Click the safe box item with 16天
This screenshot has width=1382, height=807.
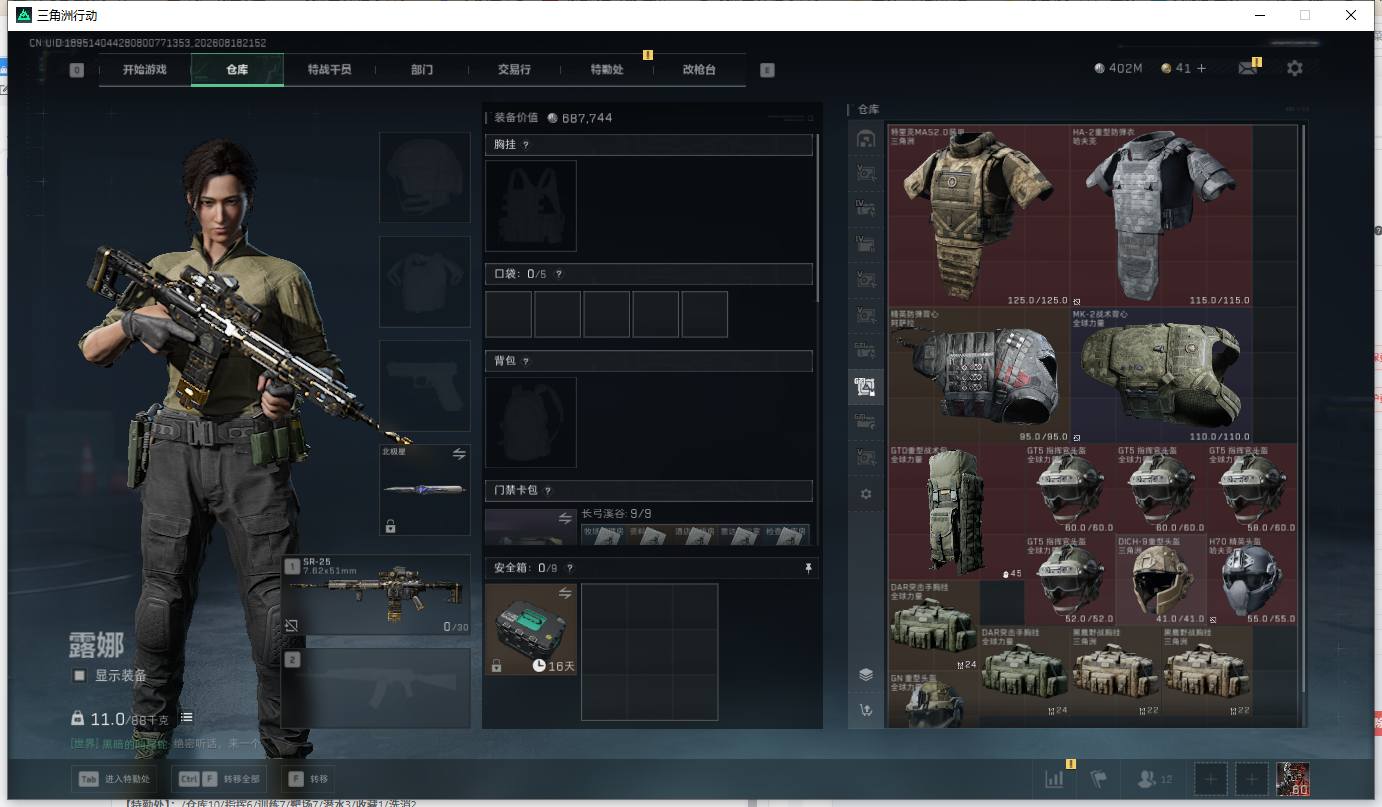click(531, 629)
